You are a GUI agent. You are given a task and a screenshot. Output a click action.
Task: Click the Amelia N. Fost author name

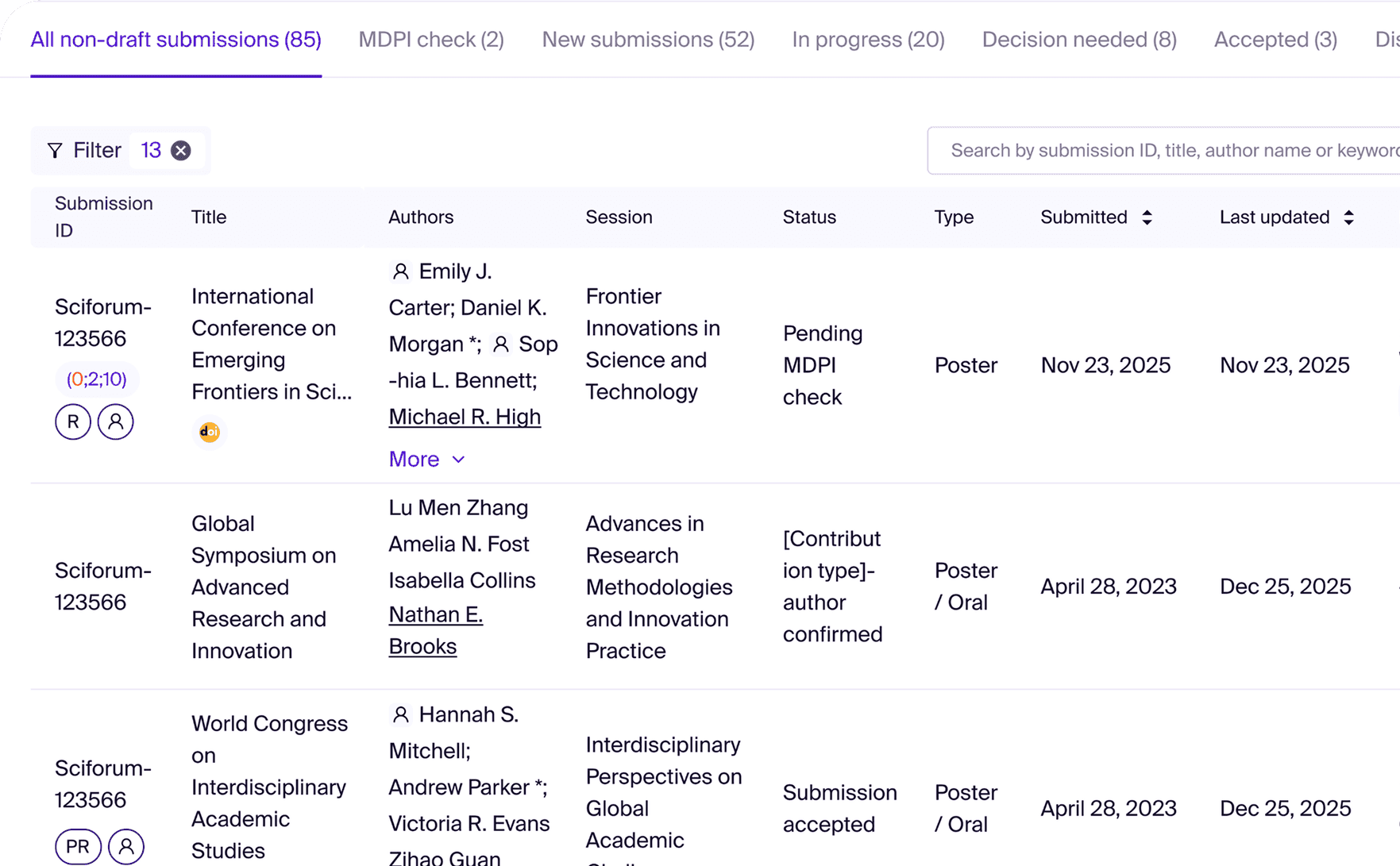459,545
